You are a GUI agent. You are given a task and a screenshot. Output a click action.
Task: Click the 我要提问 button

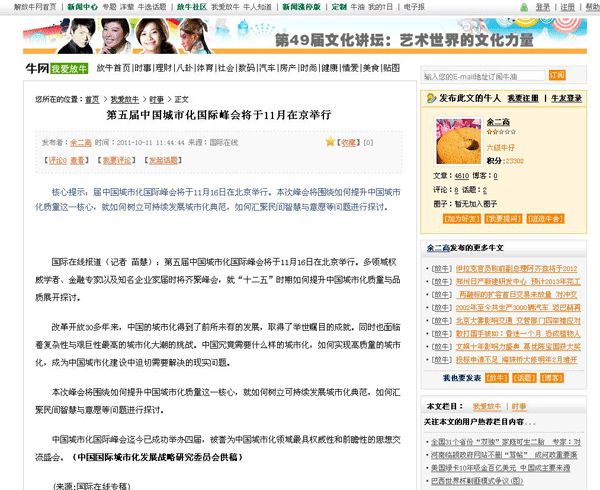(x=503, y=219)
